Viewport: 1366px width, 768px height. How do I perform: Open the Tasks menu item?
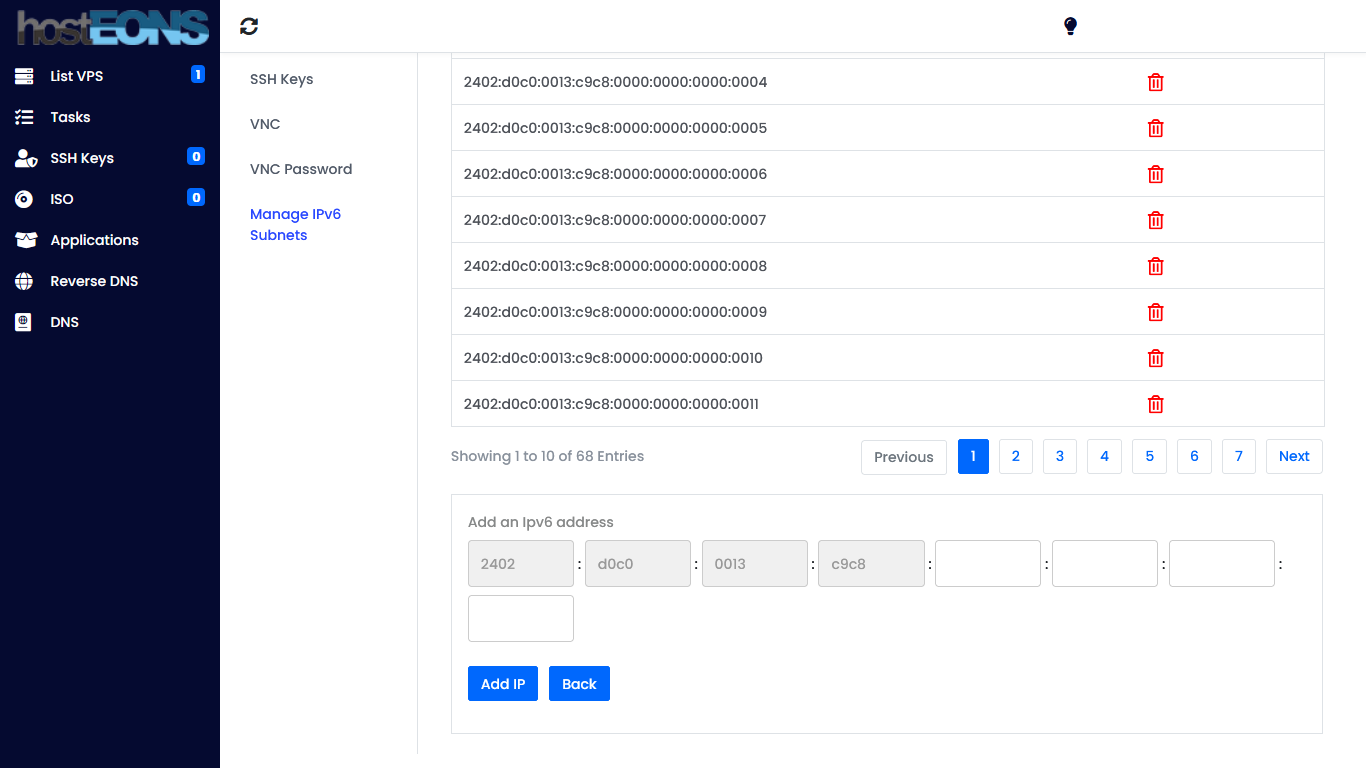click(x=70, y=117)
